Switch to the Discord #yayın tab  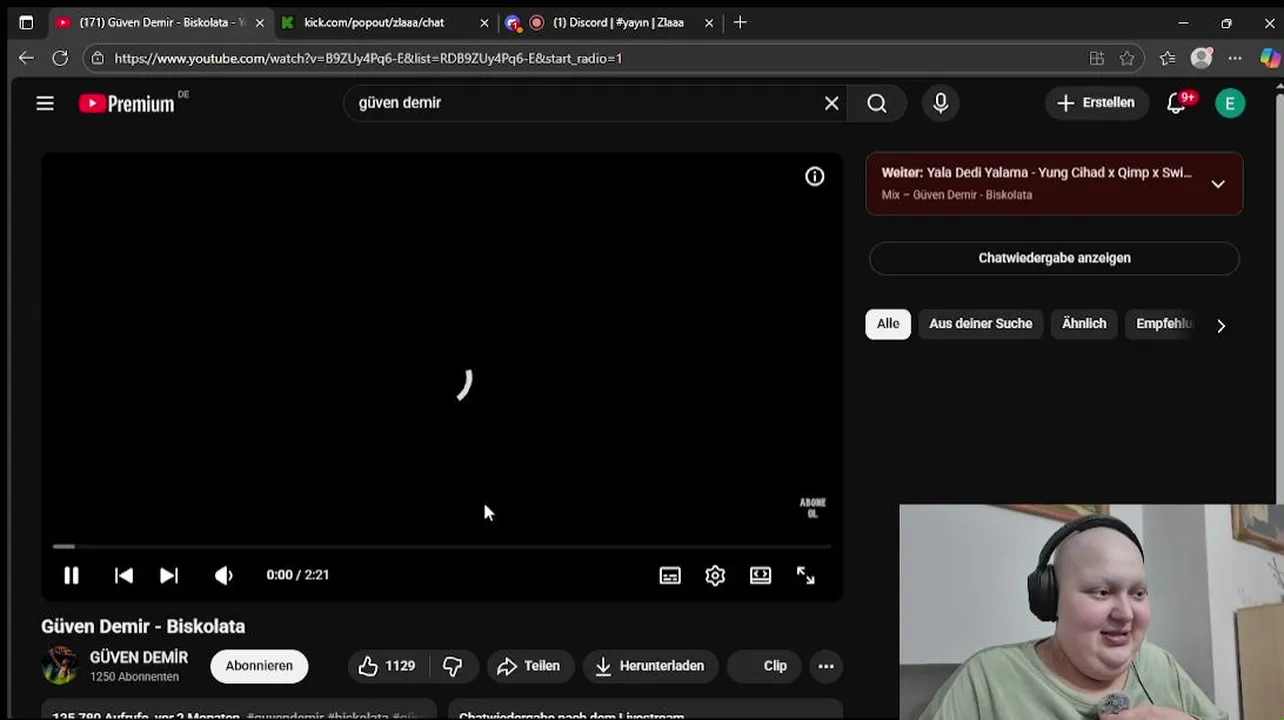point(618,22)
